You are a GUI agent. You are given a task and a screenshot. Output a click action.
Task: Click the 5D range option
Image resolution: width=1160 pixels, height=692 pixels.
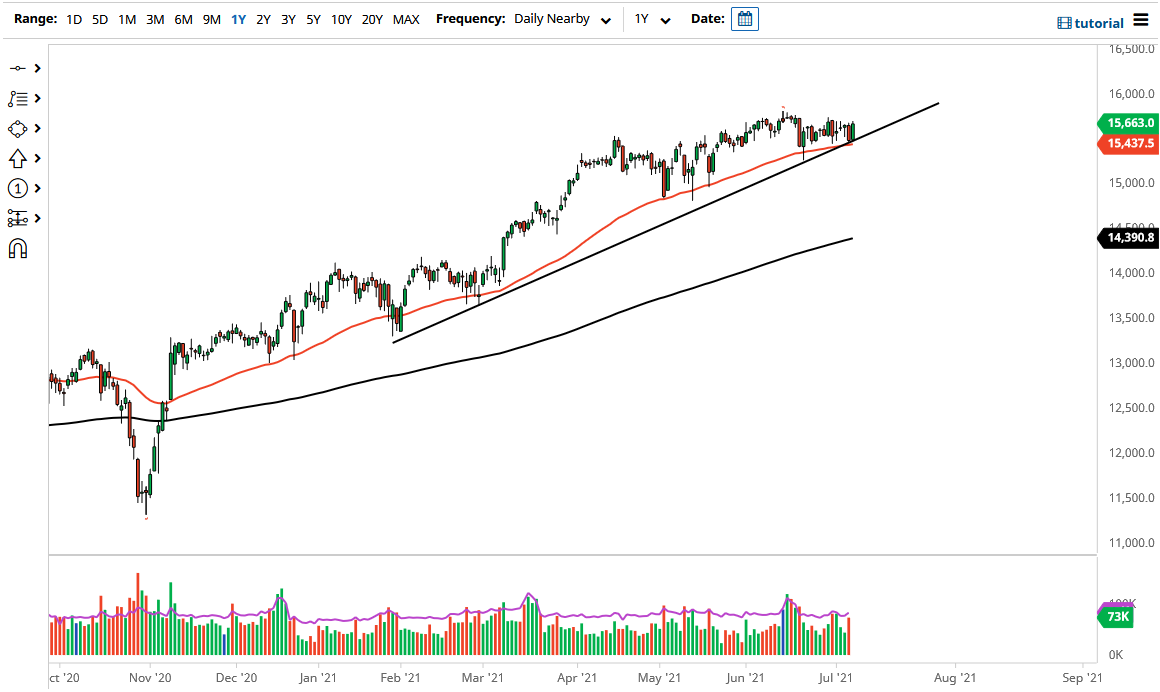(99, 19)
